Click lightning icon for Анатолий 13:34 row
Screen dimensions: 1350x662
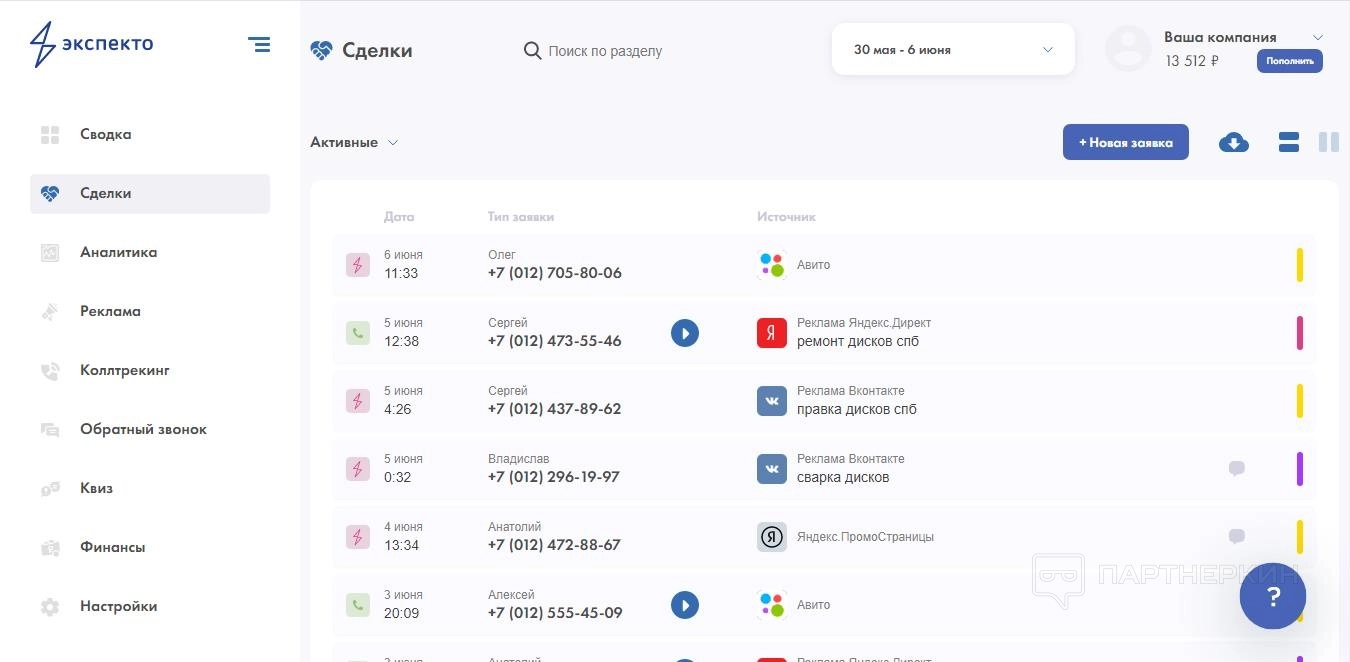click(358, 537)
